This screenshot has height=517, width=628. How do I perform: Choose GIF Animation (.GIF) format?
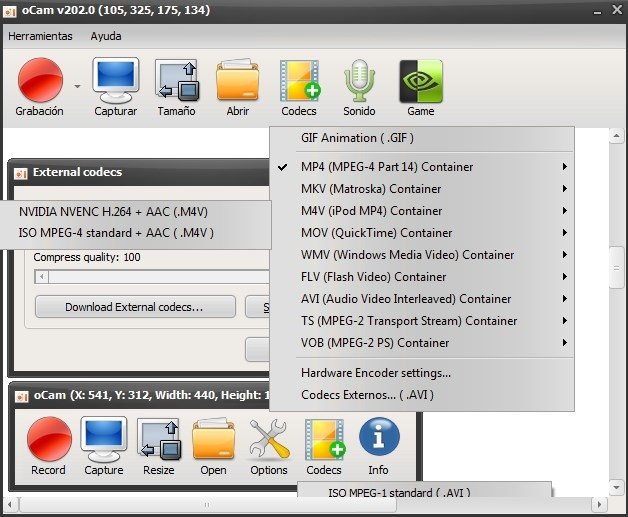pos(422,138)
